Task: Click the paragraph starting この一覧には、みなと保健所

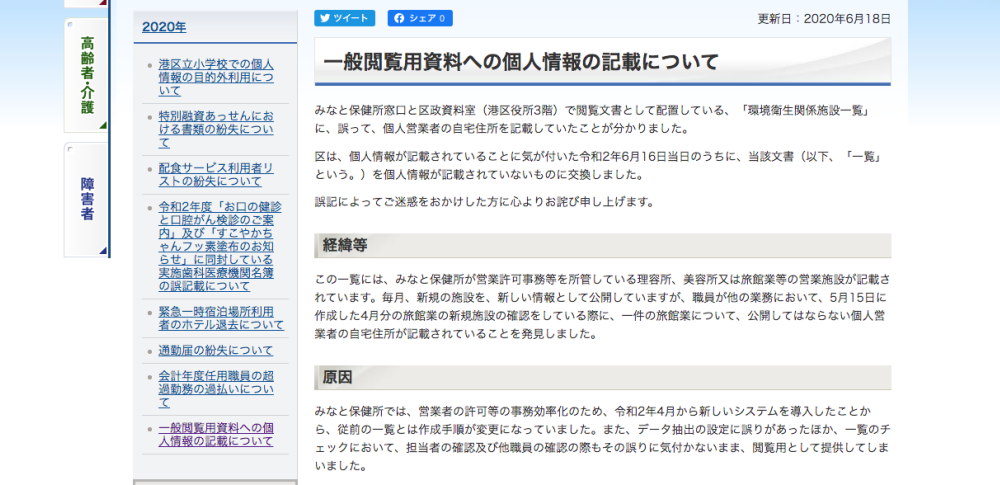Action: click(x=602, y=306)
